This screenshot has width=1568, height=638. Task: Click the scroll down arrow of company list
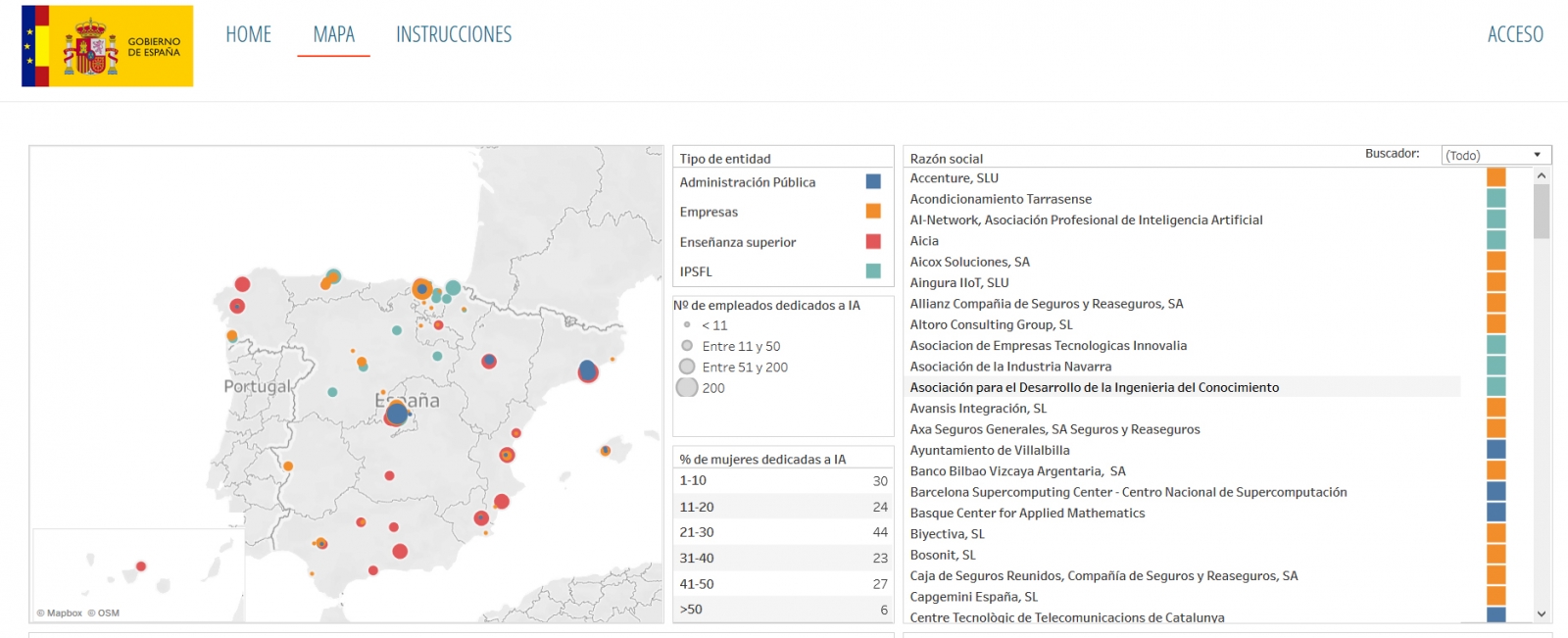pyautogui.click(x=1542, y=614)
